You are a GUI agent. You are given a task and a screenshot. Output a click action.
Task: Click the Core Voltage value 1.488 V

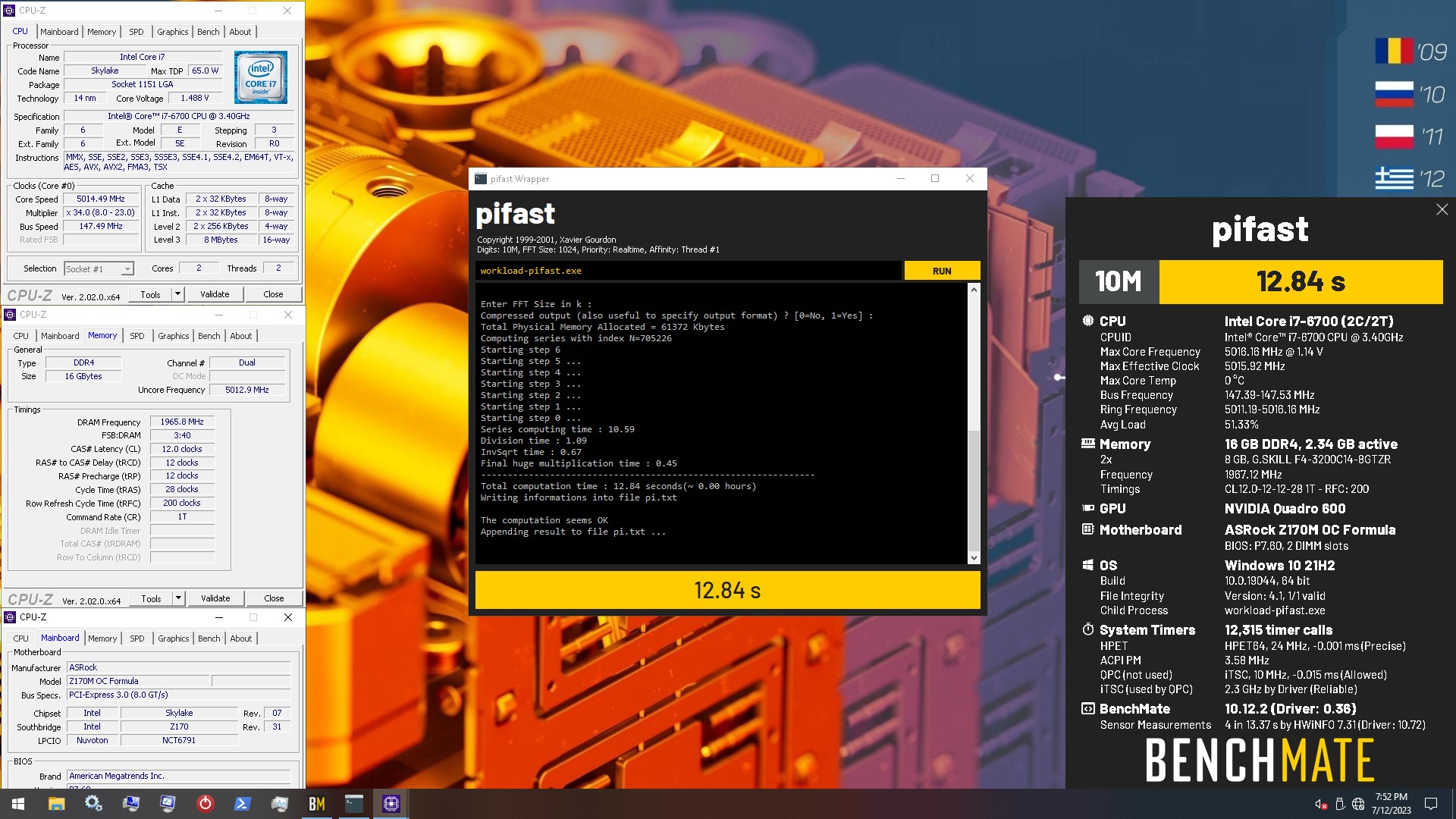pyautogui.click(x=195, y=98)
